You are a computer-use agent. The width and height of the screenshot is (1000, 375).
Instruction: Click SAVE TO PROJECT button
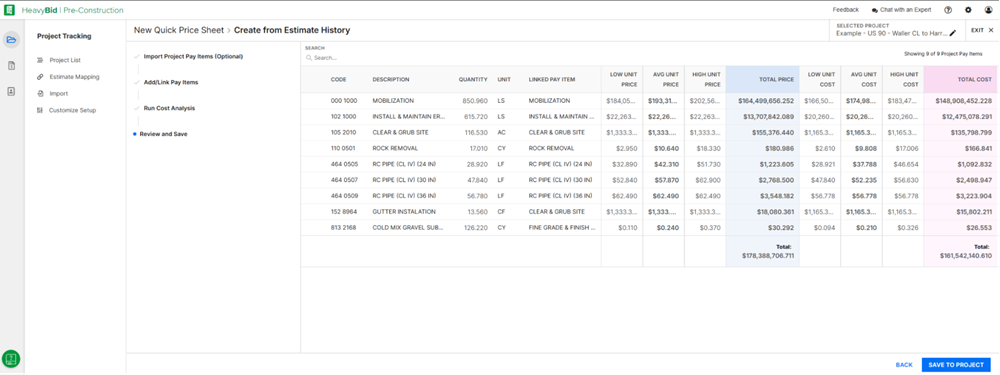point(956,365)
